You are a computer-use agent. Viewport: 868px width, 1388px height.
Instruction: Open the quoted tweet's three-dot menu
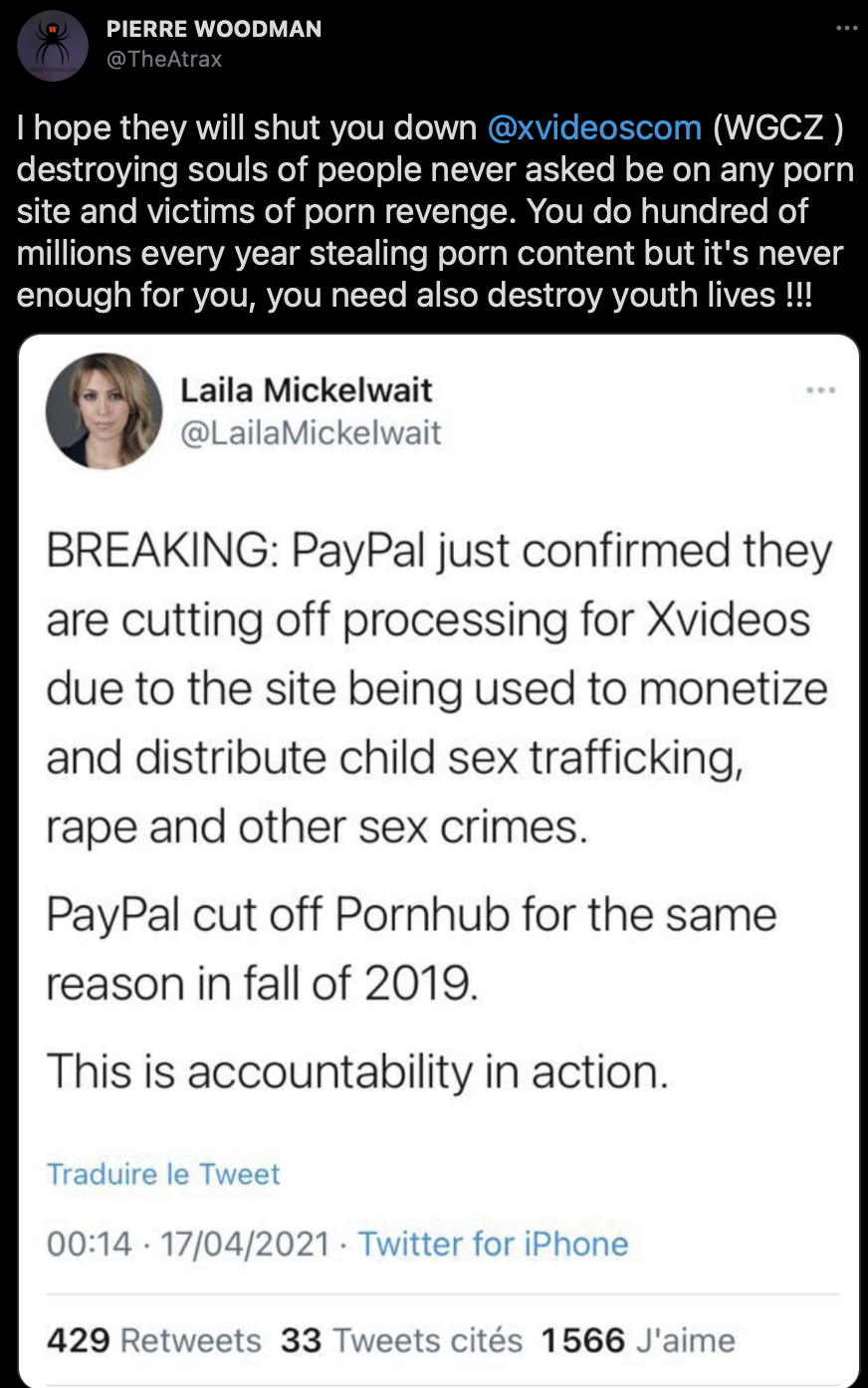click(820, 389)
